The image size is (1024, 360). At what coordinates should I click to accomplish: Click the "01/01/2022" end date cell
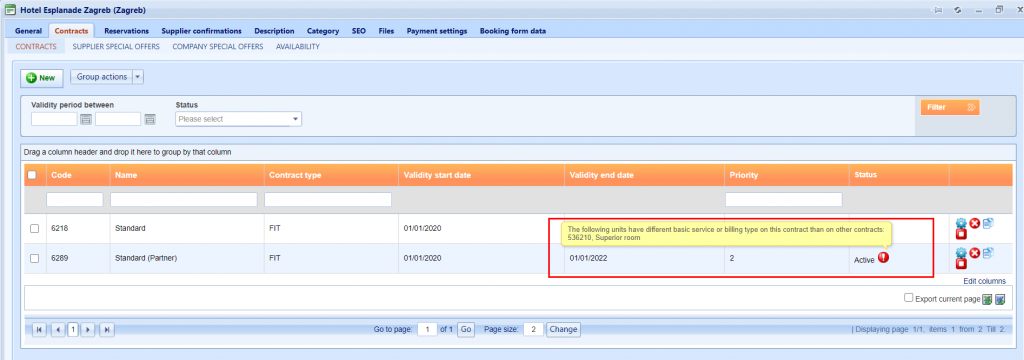click(588, 258)
